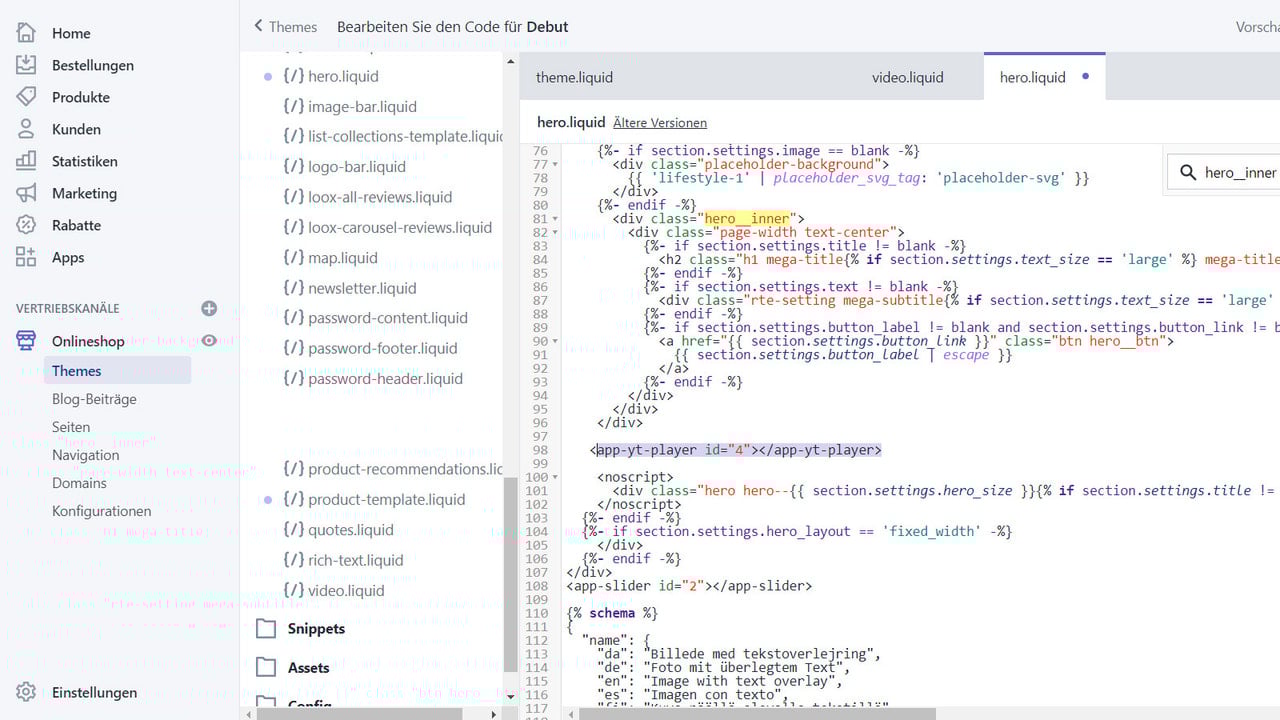Open loox-carousel-reviews.liquid file
This screenshot has height=720, width=1280.
(x=400, y=227)
